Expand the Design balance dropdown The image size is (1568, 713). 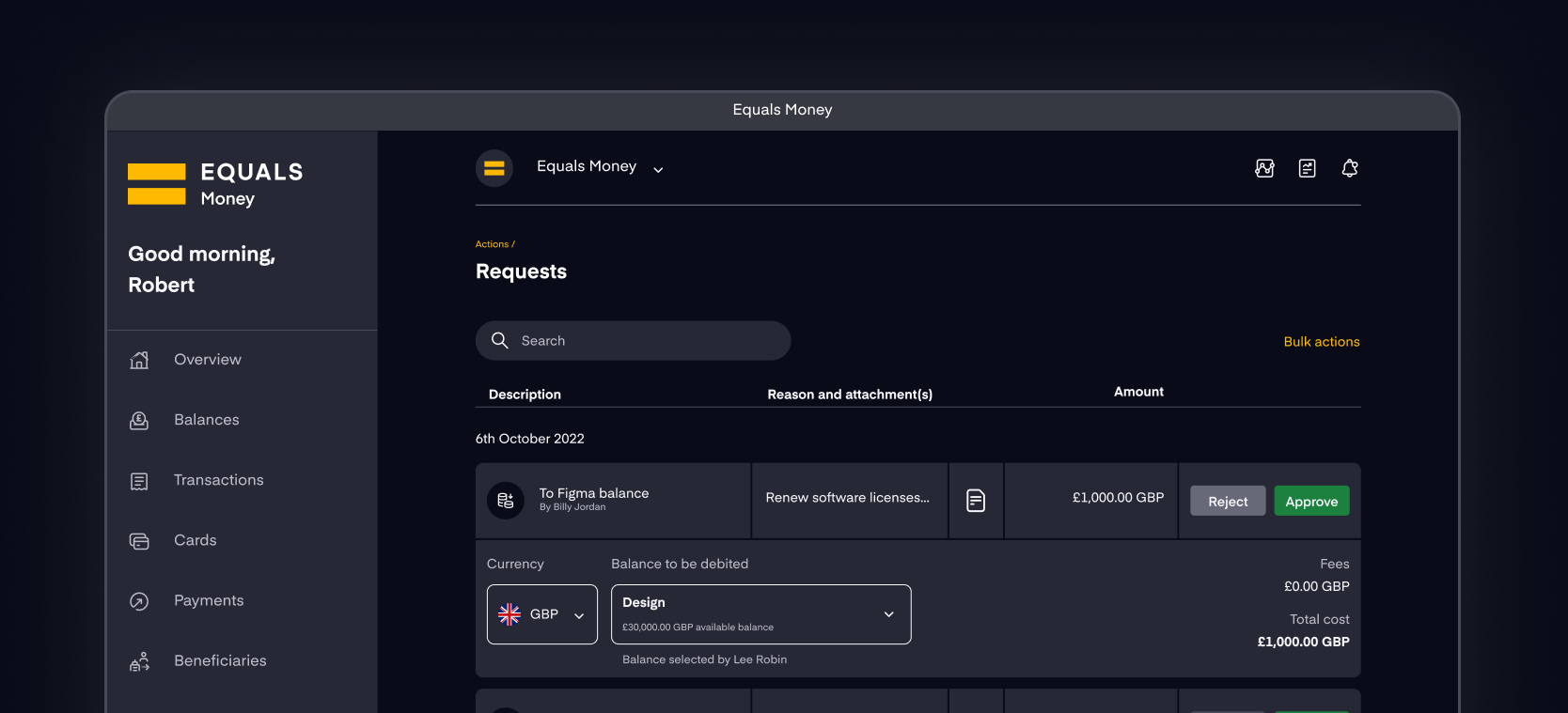point(761,614)
